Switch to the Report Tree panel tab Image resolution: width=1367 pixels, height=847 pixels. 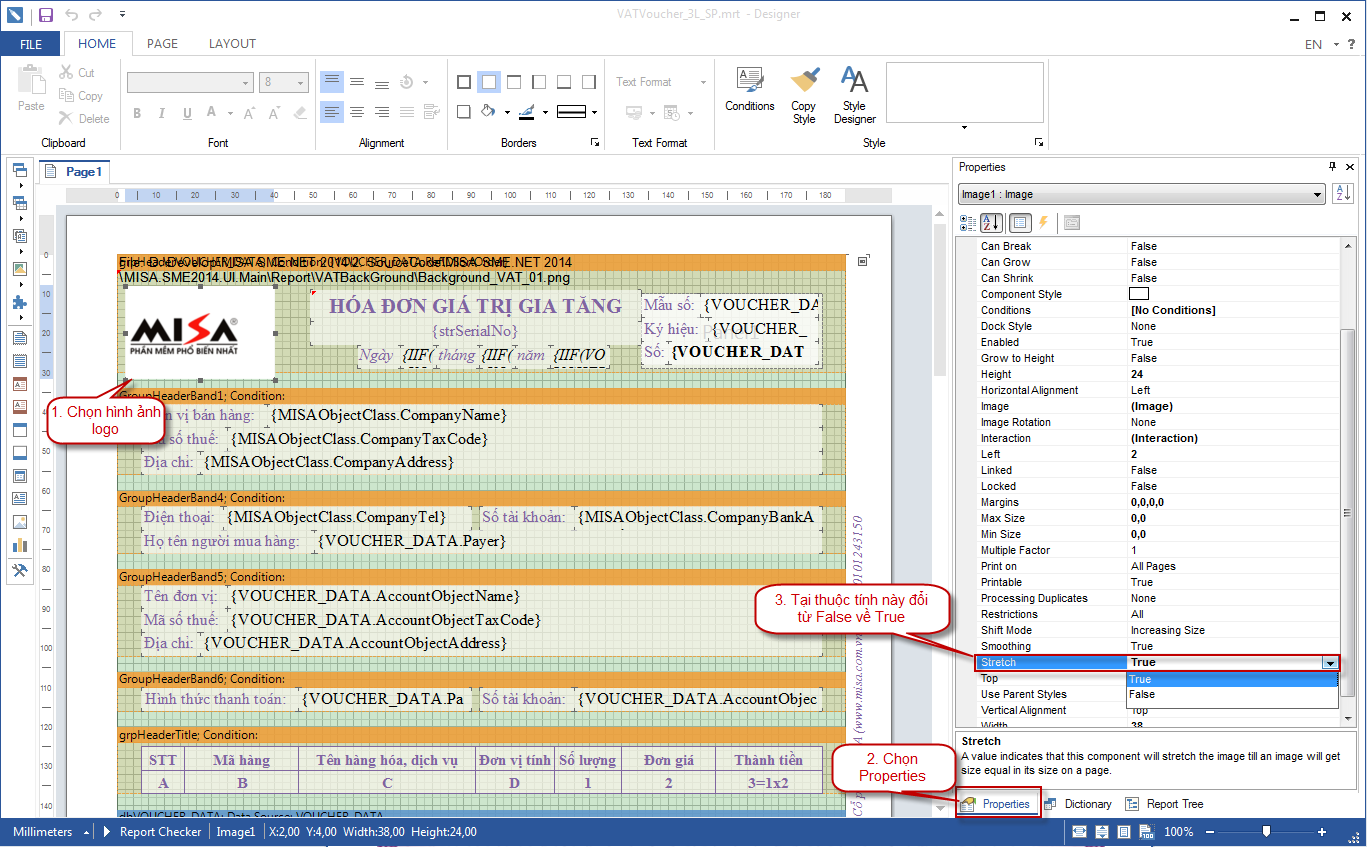tap(1165, 804)
